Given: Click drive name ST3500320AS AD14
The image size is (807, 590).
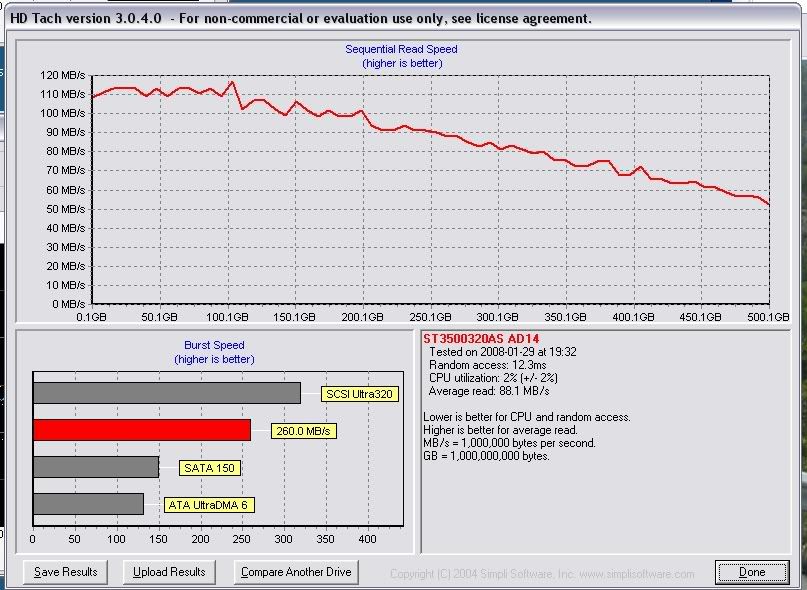Looking at the screenshot, I should pos(481,339).
